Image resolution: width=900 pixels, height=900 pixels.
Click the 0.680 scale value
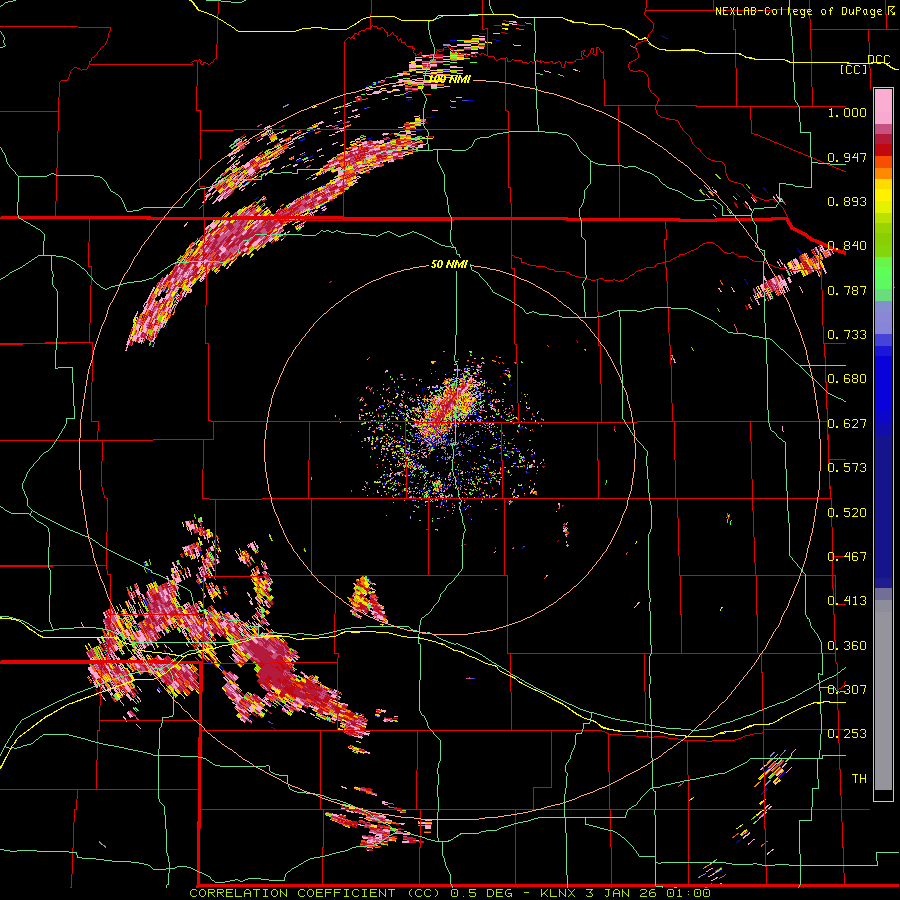(x=847, y=379)
